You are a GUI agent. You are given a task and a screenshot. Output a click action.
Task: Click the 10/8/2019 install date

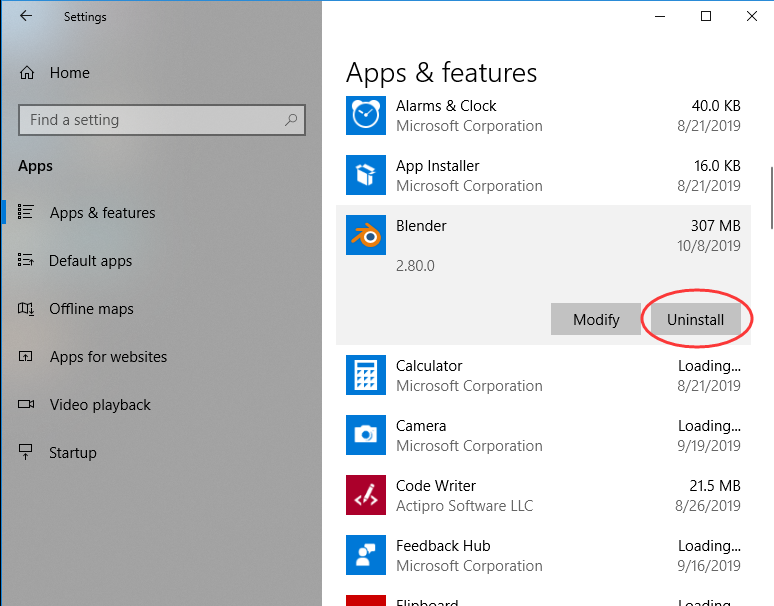point(709,246)
